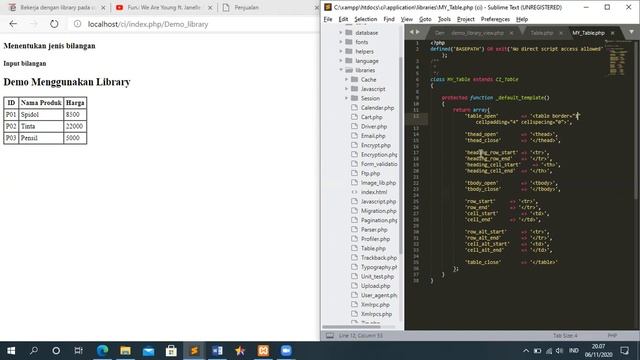Open Microsoft Edge from the taskbar
The width and height of the screenshot is (640, 360).
pyautogui.click(x=102, y=351)
